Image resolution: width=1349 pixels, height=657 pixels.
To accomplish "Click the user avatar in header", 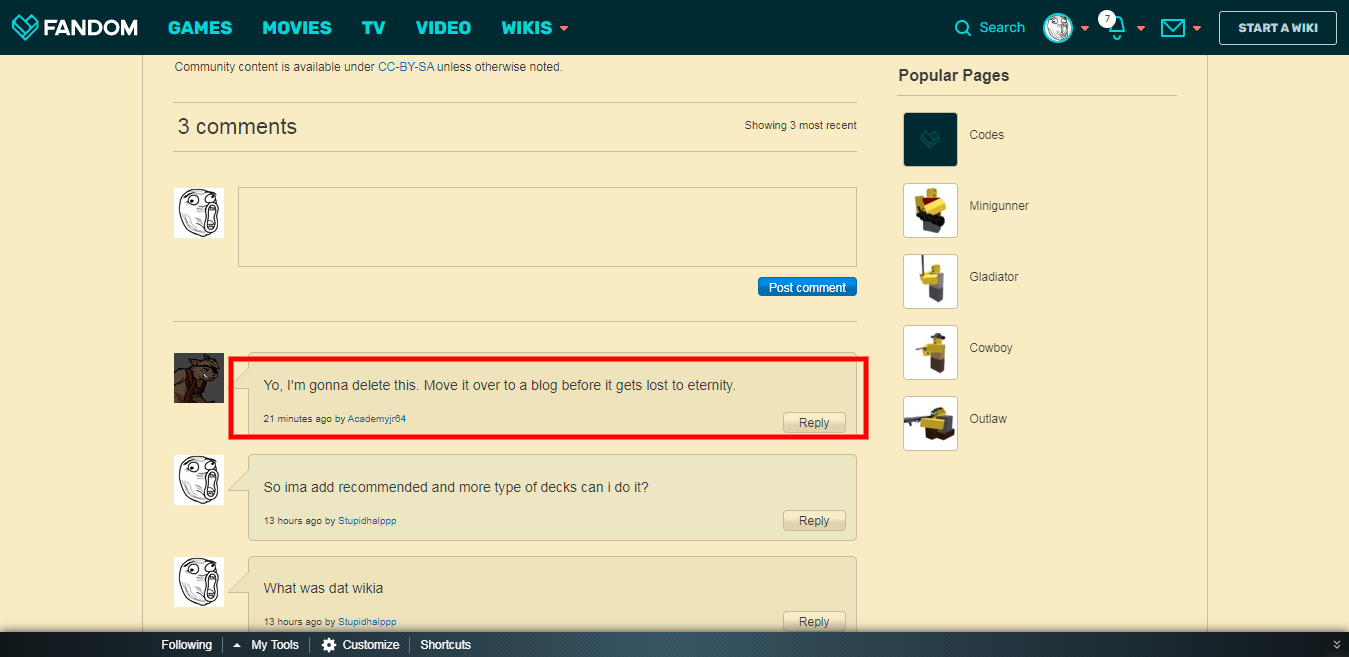I will (x=1058, y=28).
